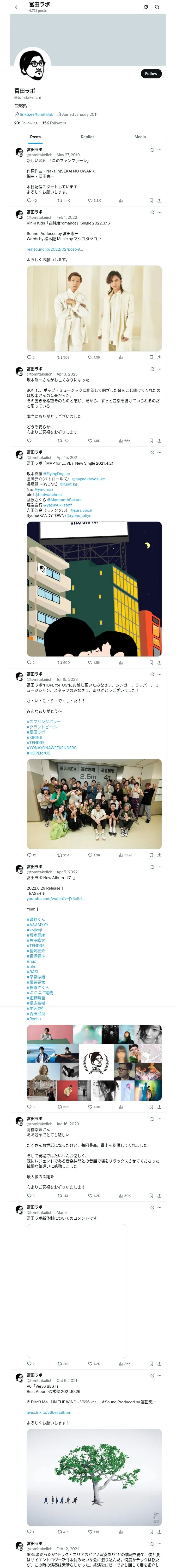The height and width of the screenshot is (1568, 176).
Task: Open the @FlyingDogInc mention
Action: (x=57, y=474)
